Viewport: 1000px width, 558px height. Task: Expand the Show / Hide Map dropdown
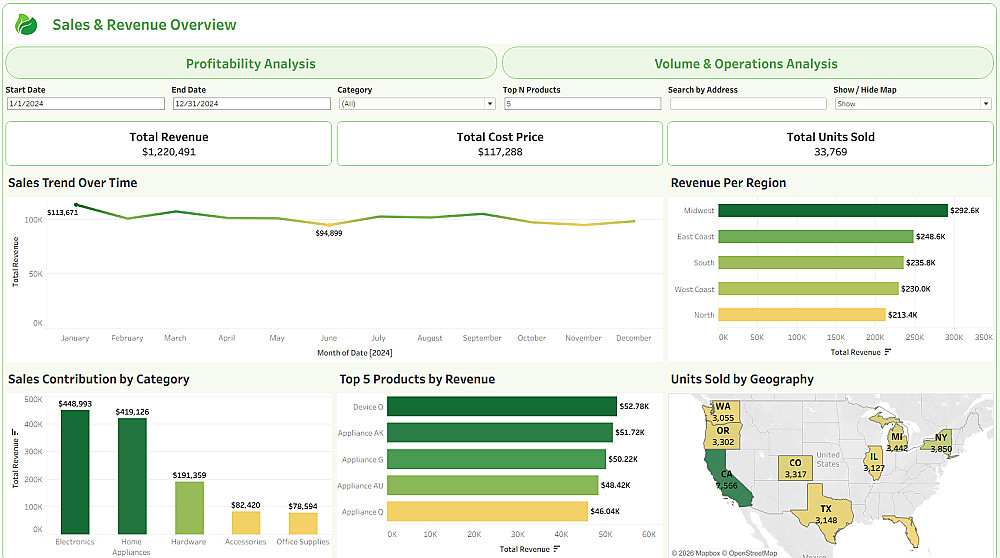pos(912,104)
